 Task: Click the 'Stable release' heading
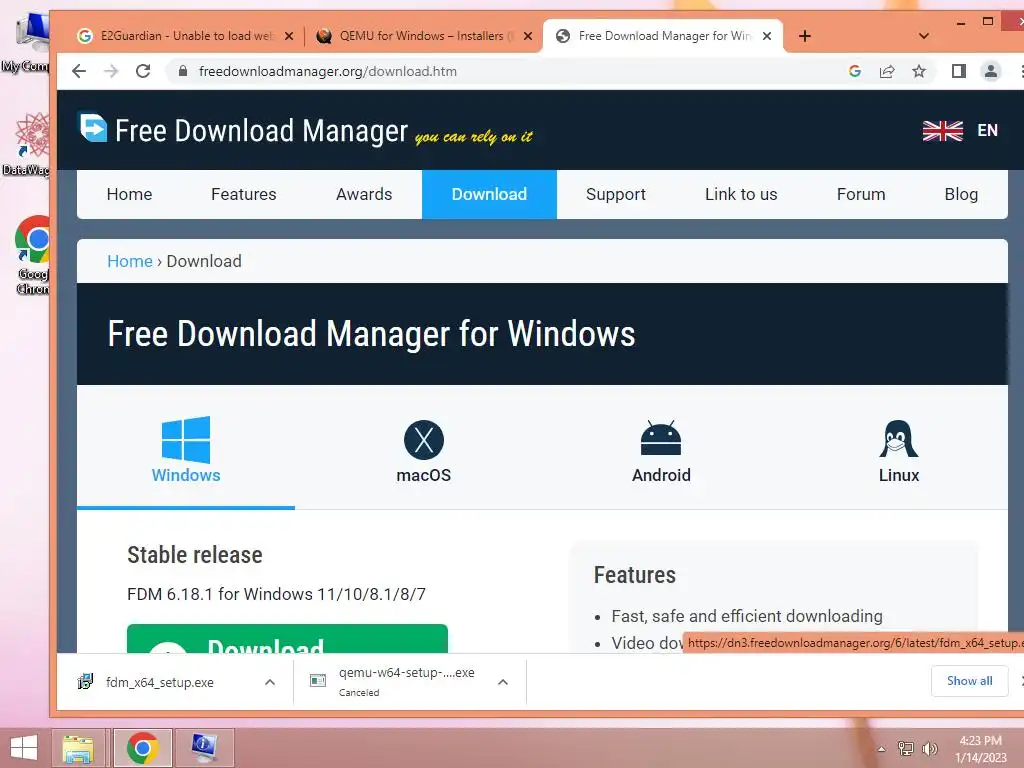(x=195, y=555)
